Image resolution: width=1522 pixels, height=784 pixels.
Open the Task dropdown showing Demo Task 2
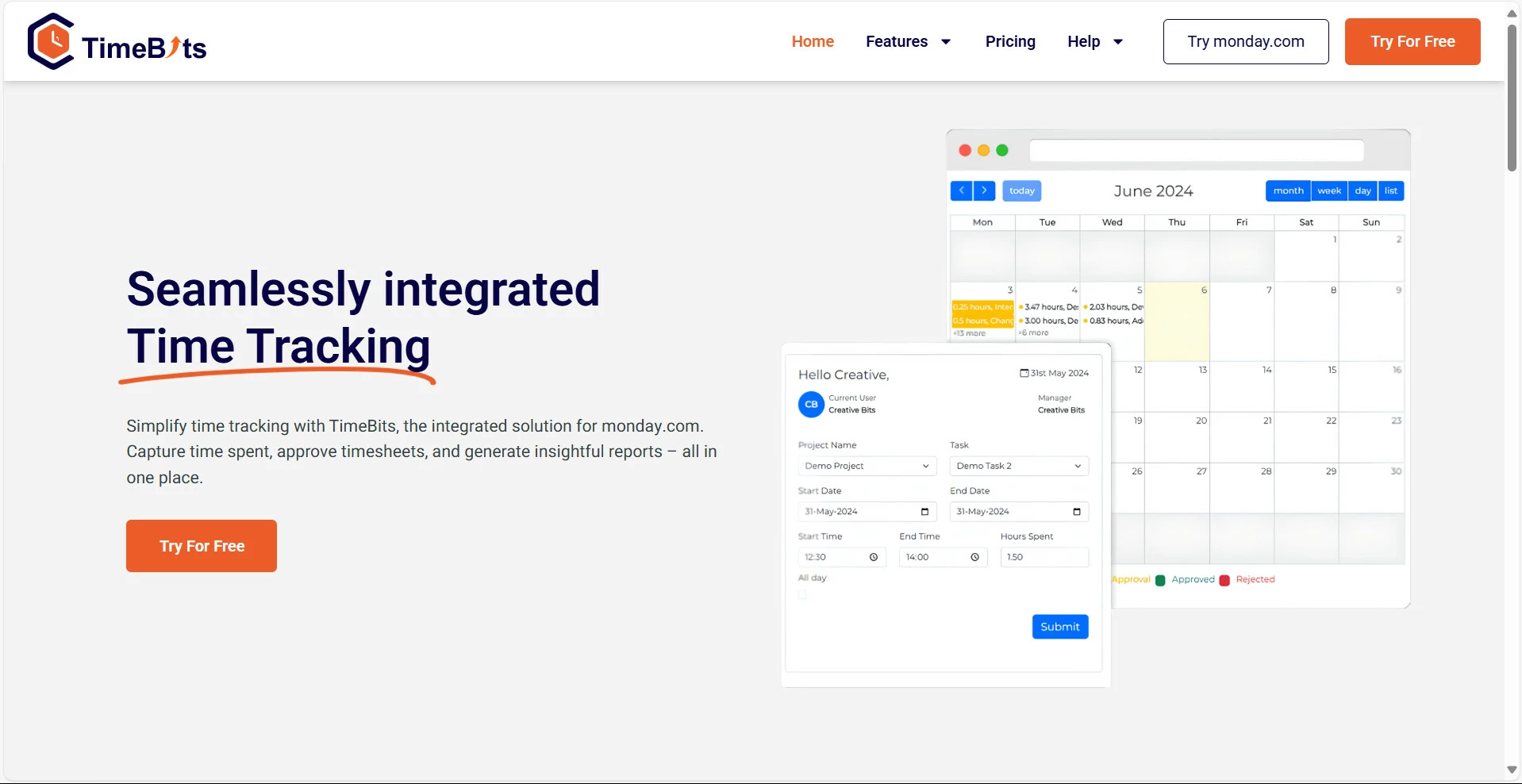click(1019, 466)
